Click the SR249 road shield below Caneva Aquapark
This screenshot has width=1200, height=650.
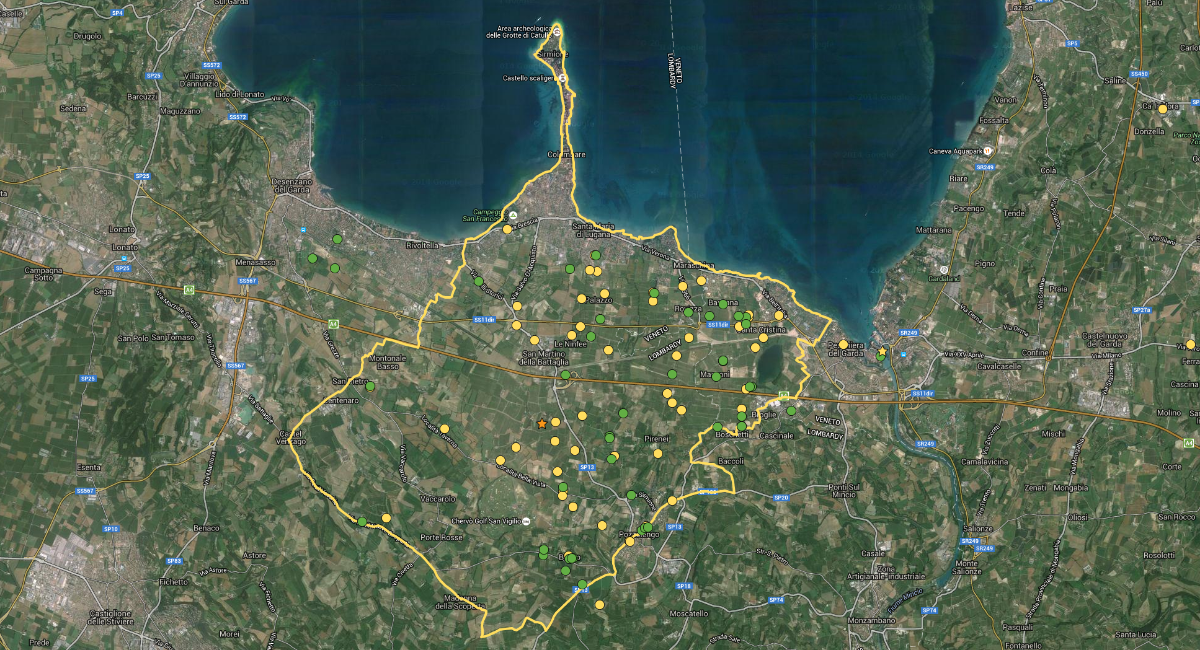coord(985,167)
